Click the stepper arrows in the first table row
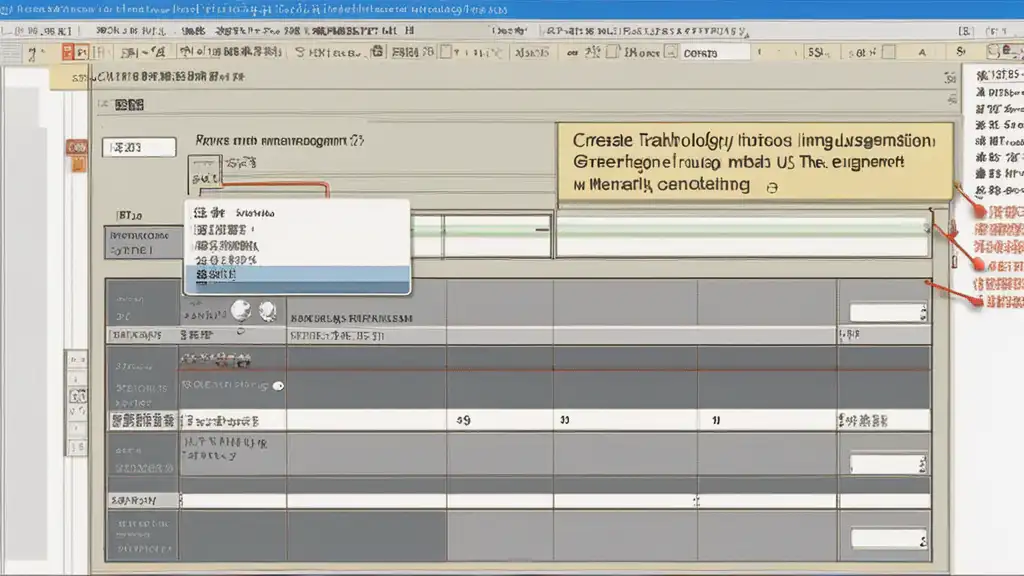This screenshot has height=576, width=1024. point(923,313)
